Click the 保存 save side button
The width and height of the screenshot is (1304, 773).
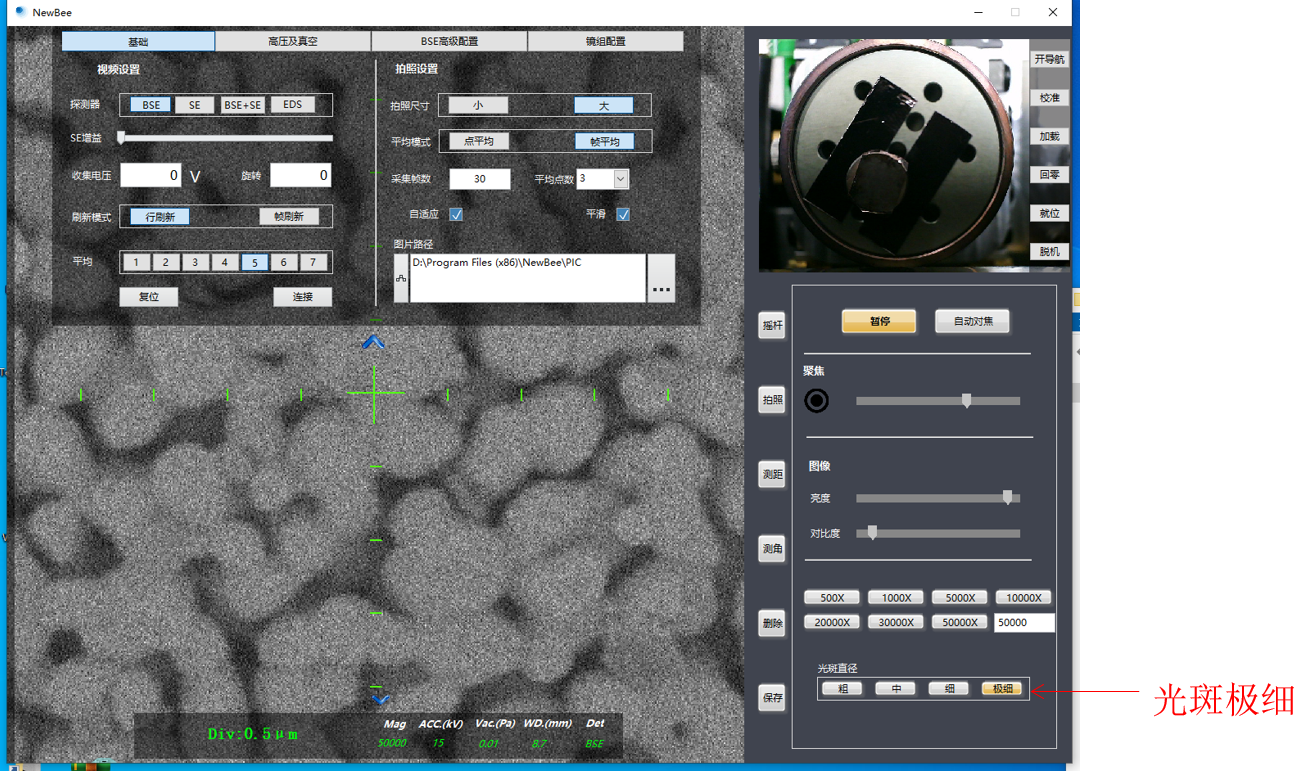click(772, 698)
